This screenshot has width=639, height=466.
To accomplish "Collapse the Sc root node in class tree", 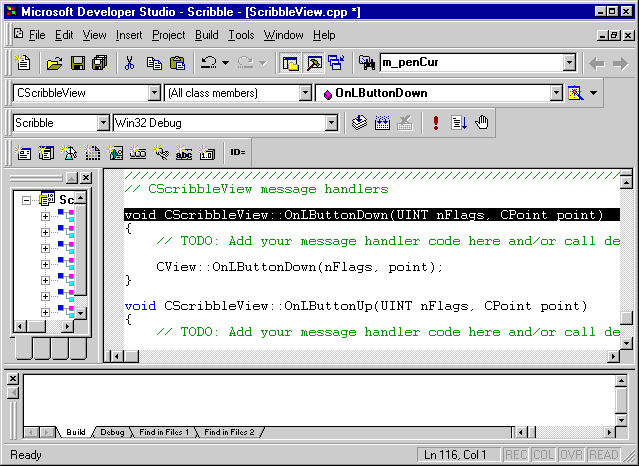I will [x=26, y=200].
